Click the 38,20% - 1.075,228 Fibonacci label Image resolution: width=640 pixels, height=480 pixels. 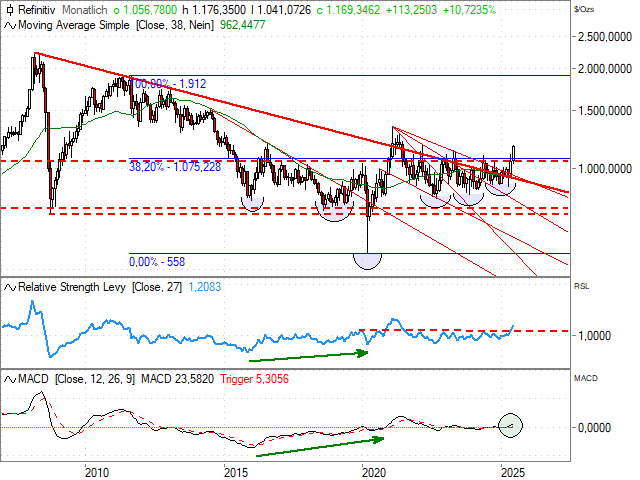175,167
